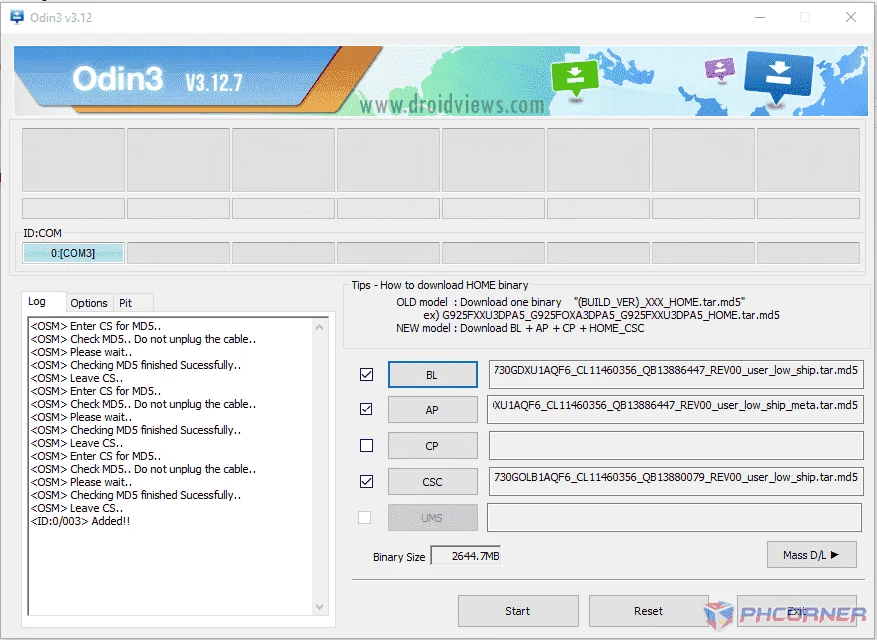Select the 0:[COM3] port box
The image size is (877, 640).
pos(73,253)
